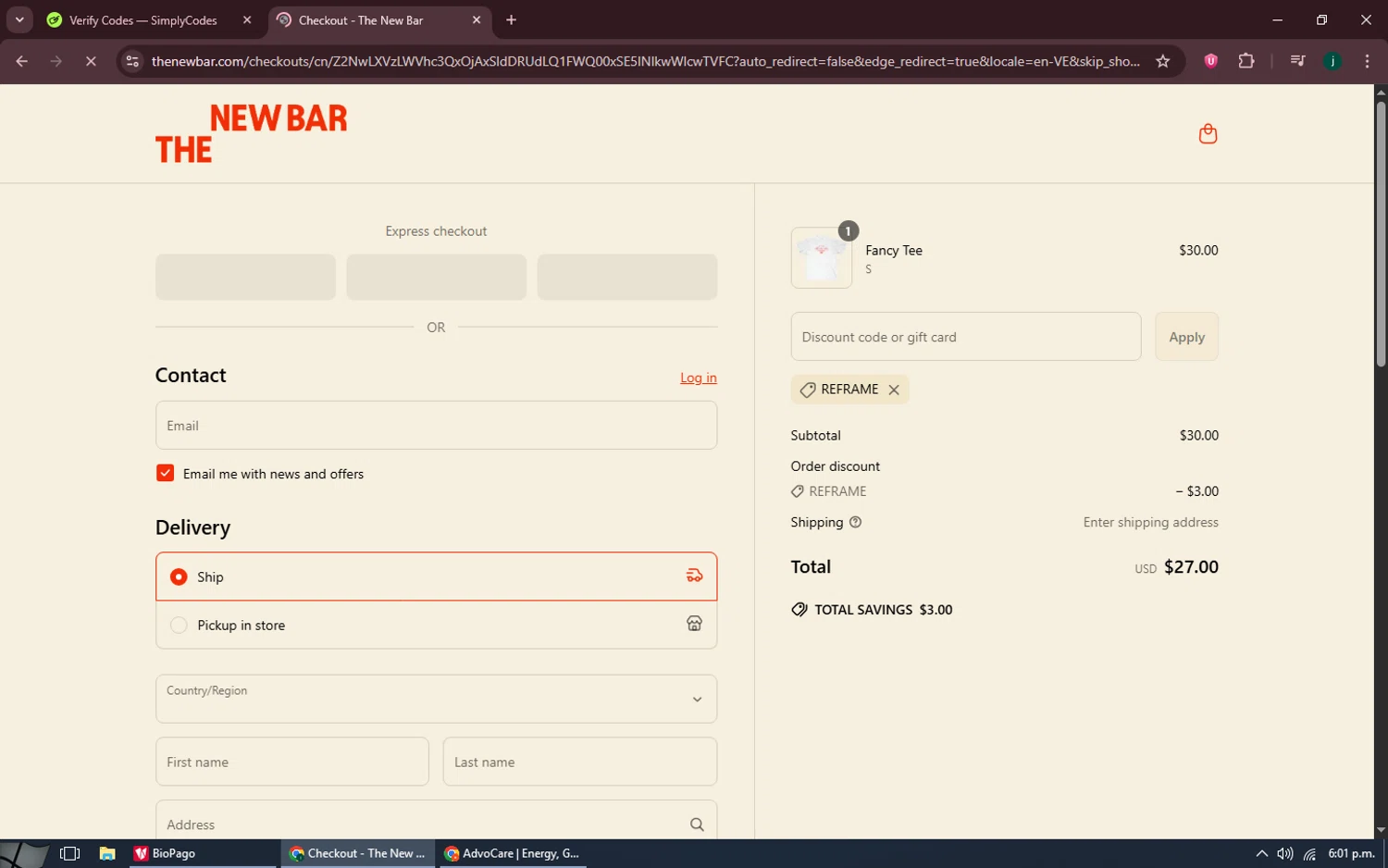Click the delivery truck icon on Ship
Screen dimensions: 1388x868
694,577
